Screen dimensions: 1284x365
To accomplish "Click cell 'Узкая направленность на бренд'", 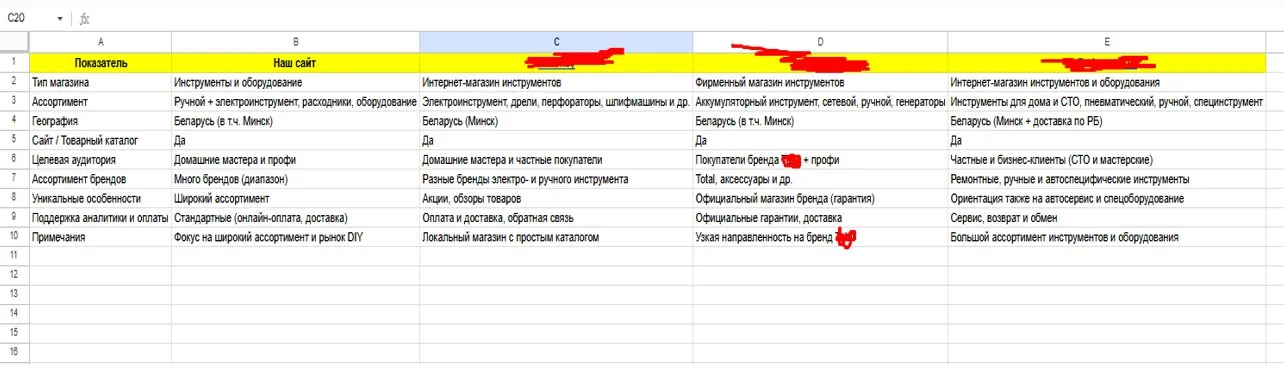I will (x=820, y=237).
